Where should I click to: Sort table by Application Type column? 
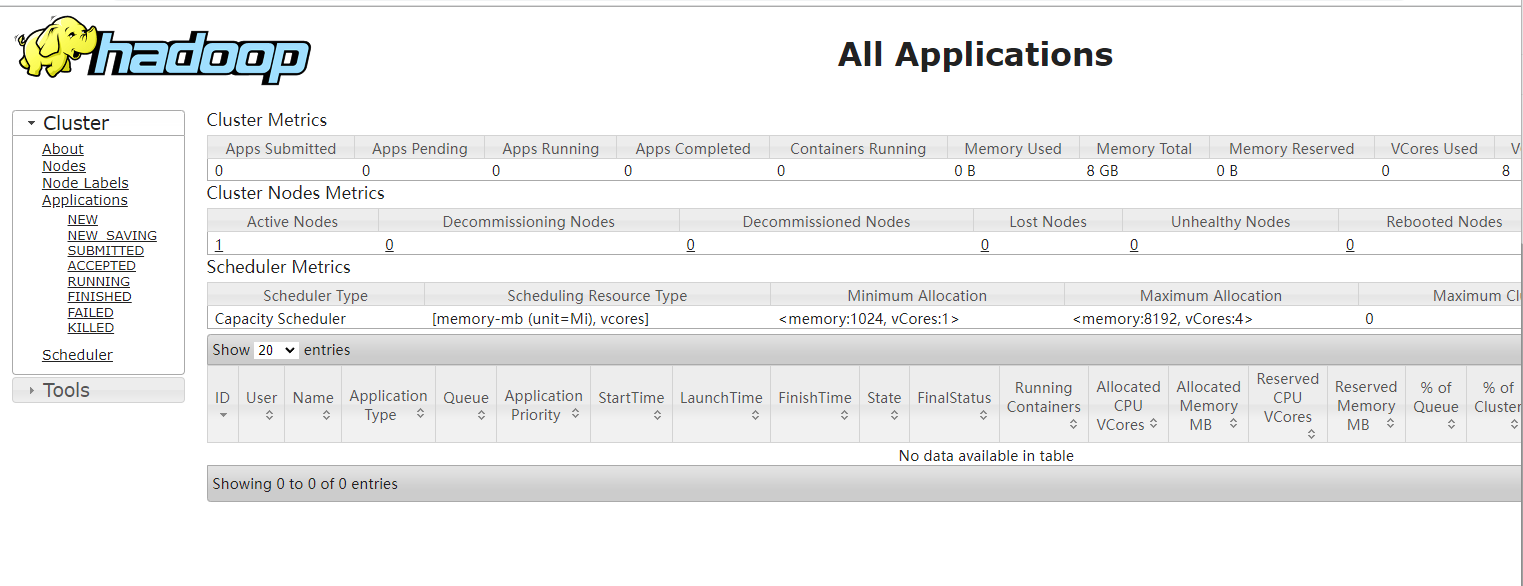point(388,404)
